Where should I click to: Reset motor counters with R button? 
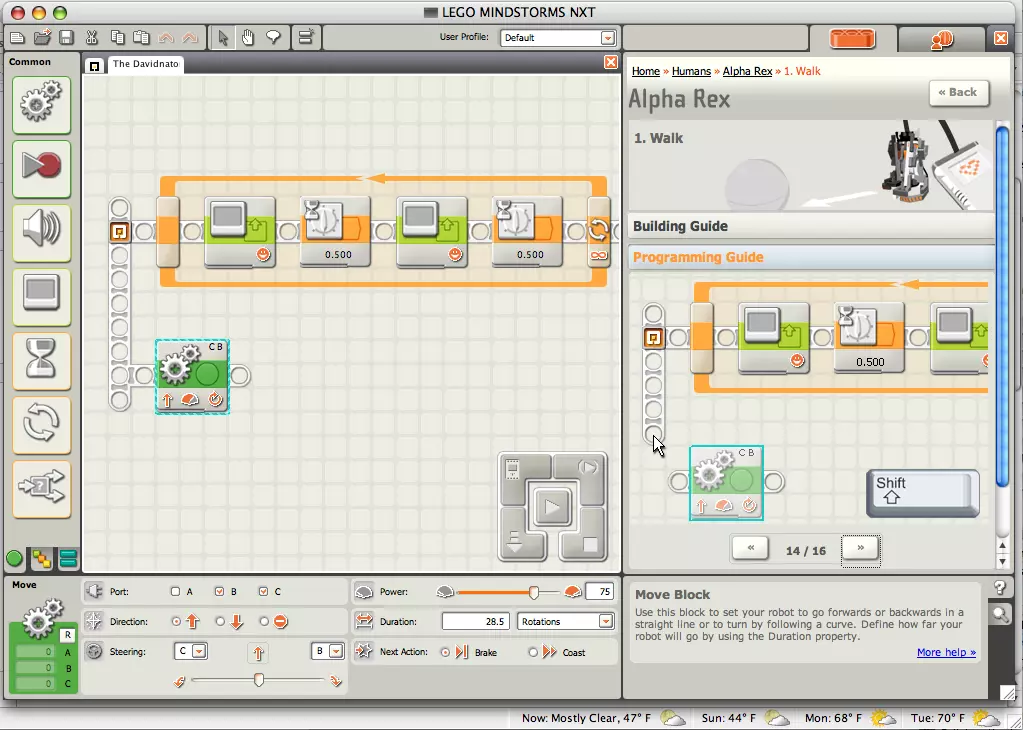[x=67, y=635]
